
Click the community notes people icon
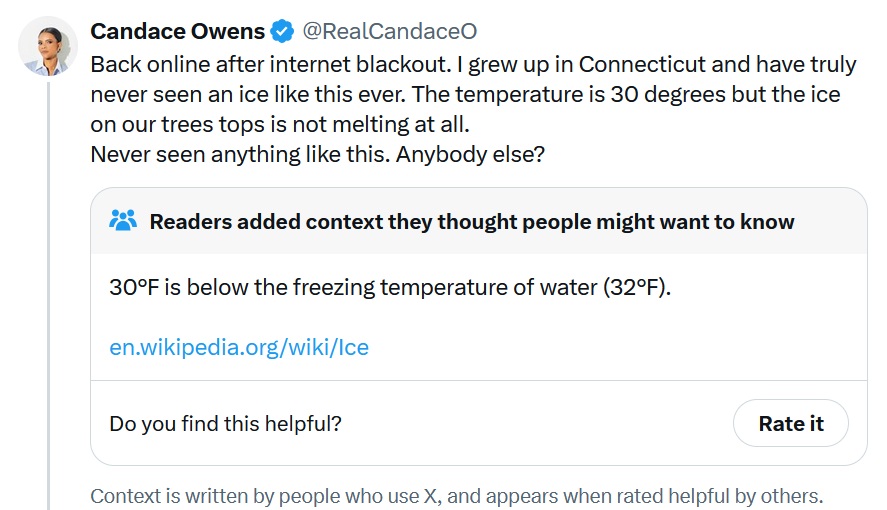pos(123,221)
